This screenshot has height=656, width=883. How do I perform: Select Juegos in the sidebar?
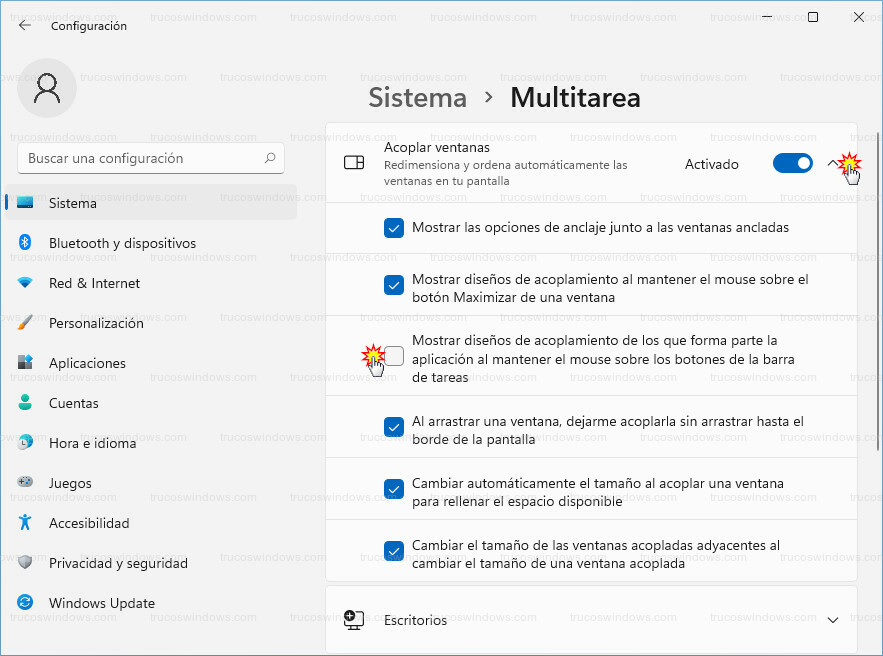(x=70, y=483)
